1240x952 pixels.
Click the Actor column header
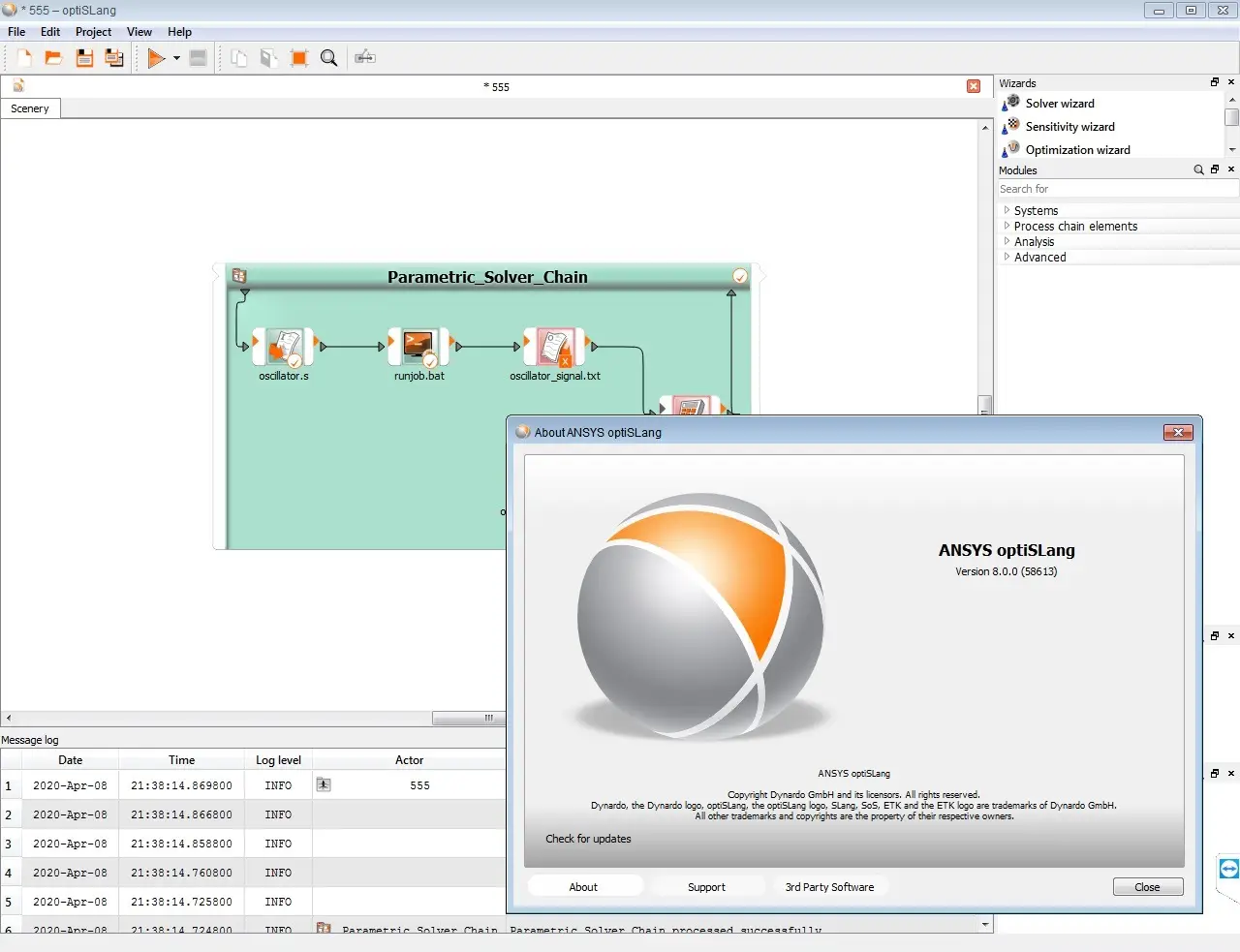[x=409, y=760]
